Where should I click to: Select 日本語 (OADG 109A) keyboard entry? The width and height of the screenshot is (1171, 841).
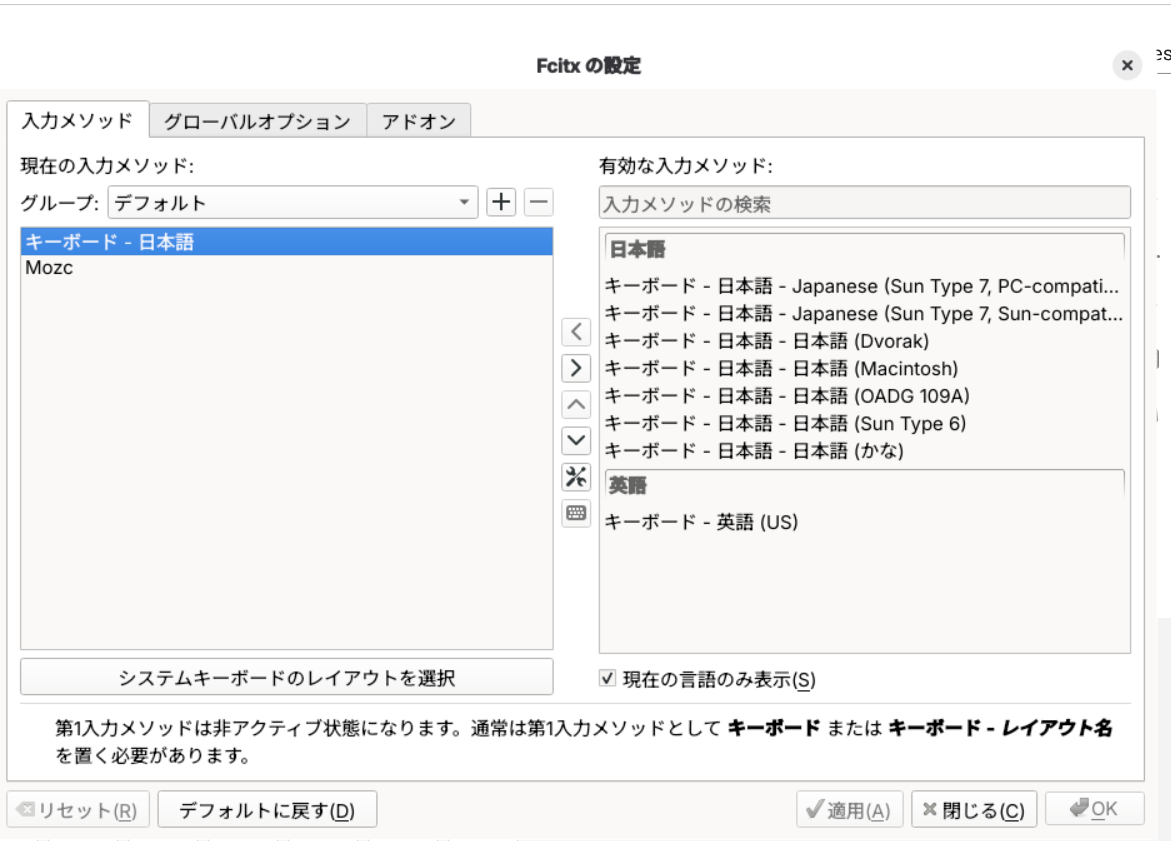(x=863, y=396)
